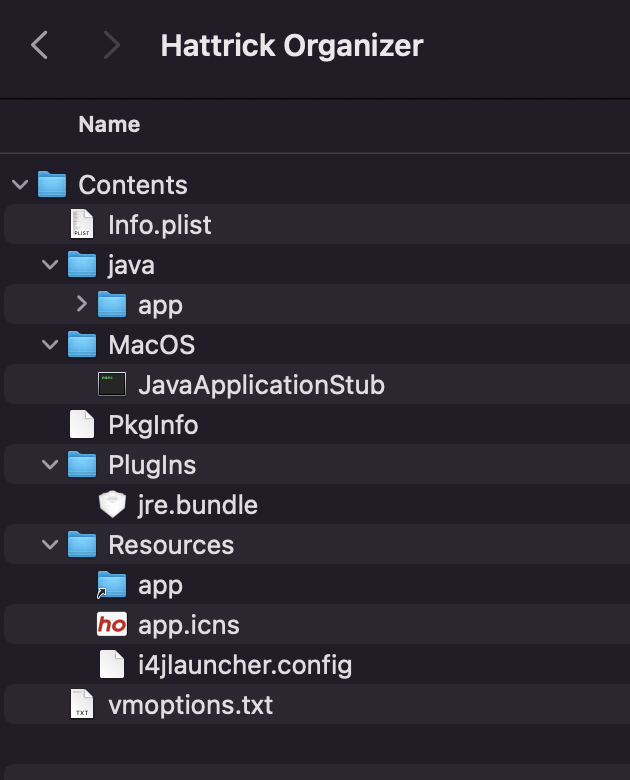The height and width of the screenshot is (780, 630).
Task: Select the 'java' folder name
Action: (x=131, y=265)
